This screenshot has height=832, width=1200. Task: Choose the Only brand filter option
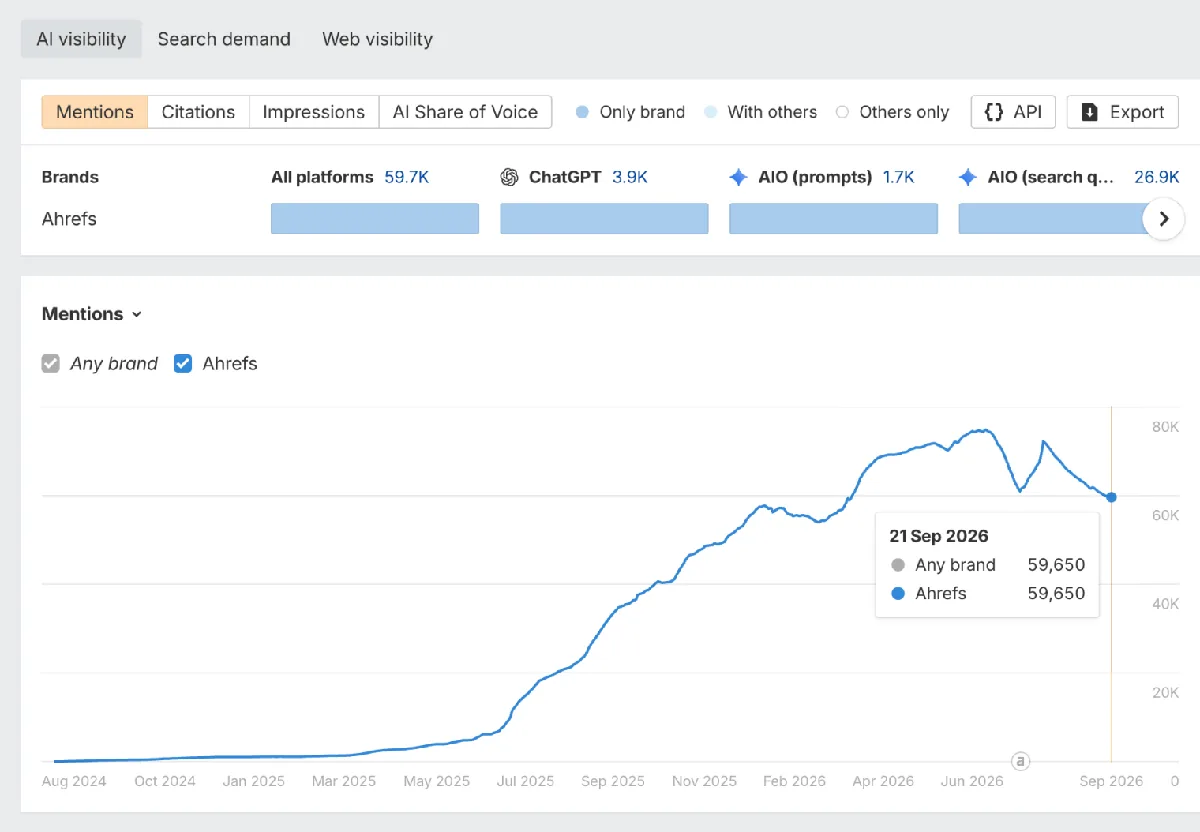[x=631, y=112]
